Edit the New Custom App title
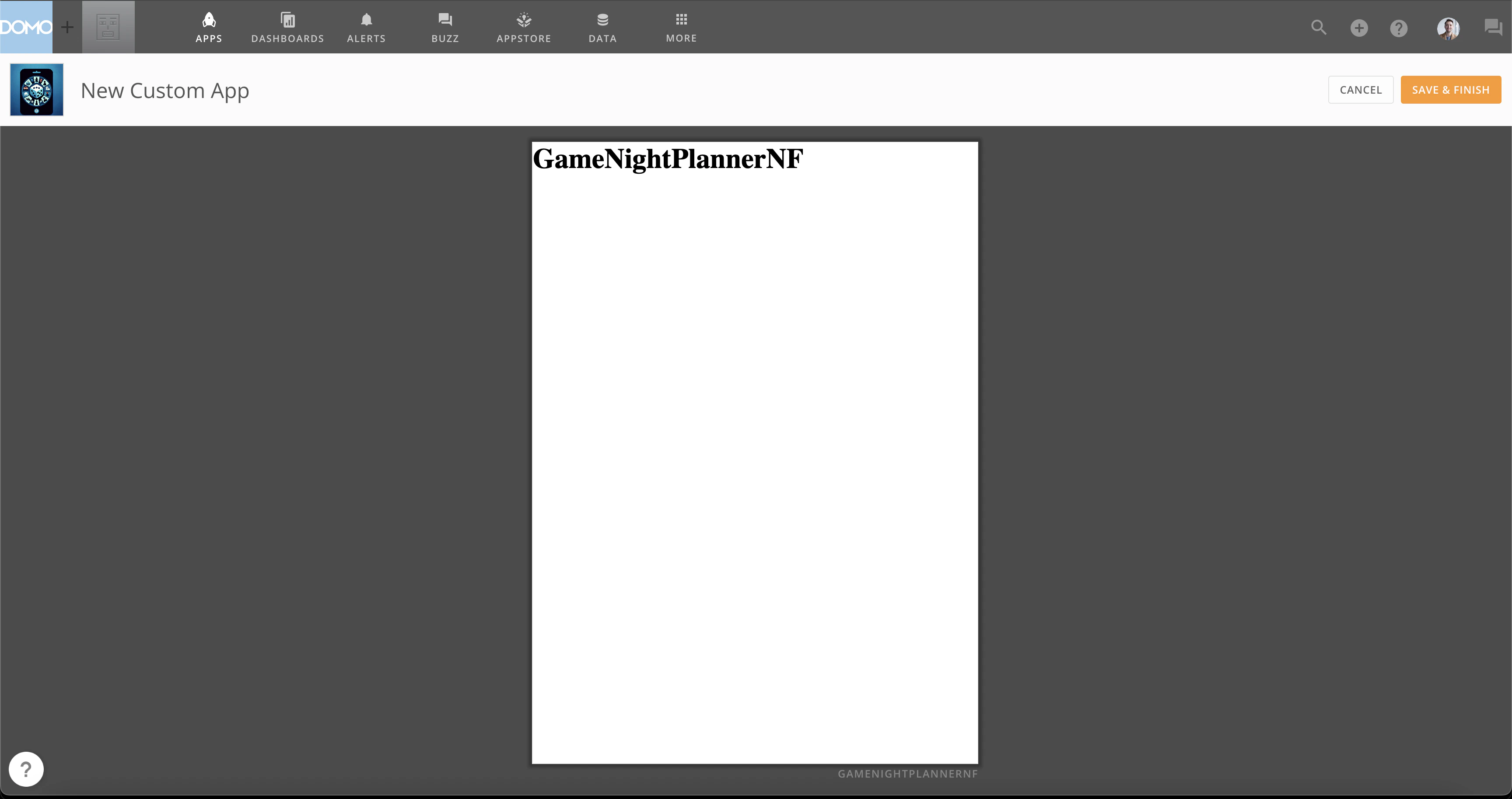Screen dimensions: 1512x799 165,91
